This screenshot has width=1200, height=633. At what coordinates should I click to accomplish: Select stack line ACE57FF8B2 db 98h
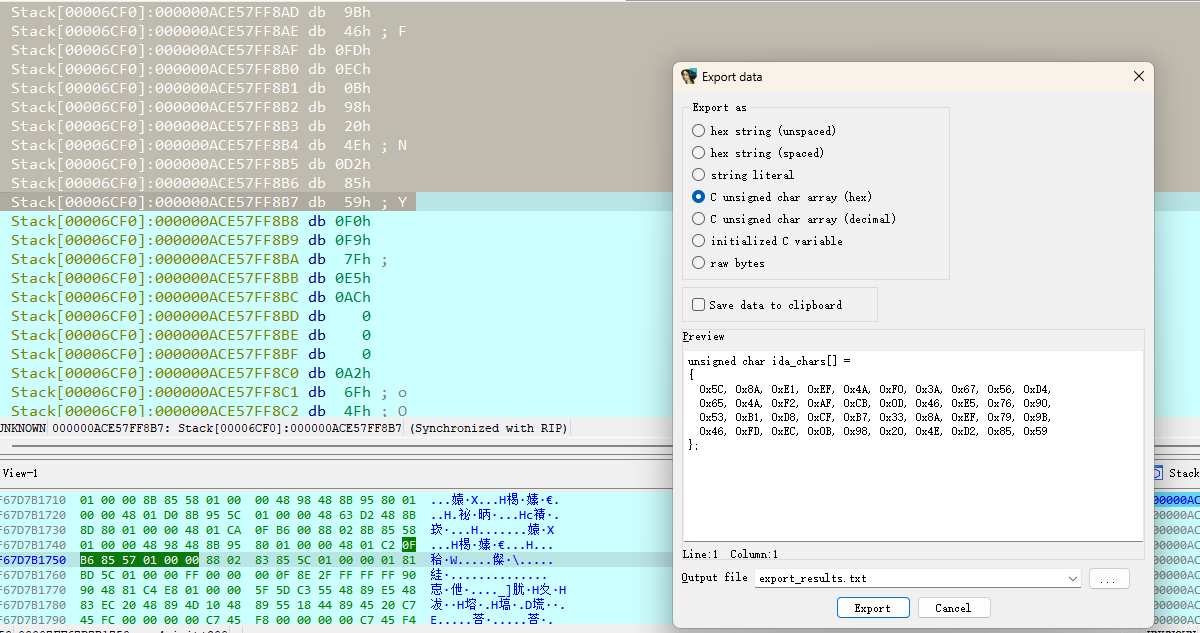[x=191, y=107]
